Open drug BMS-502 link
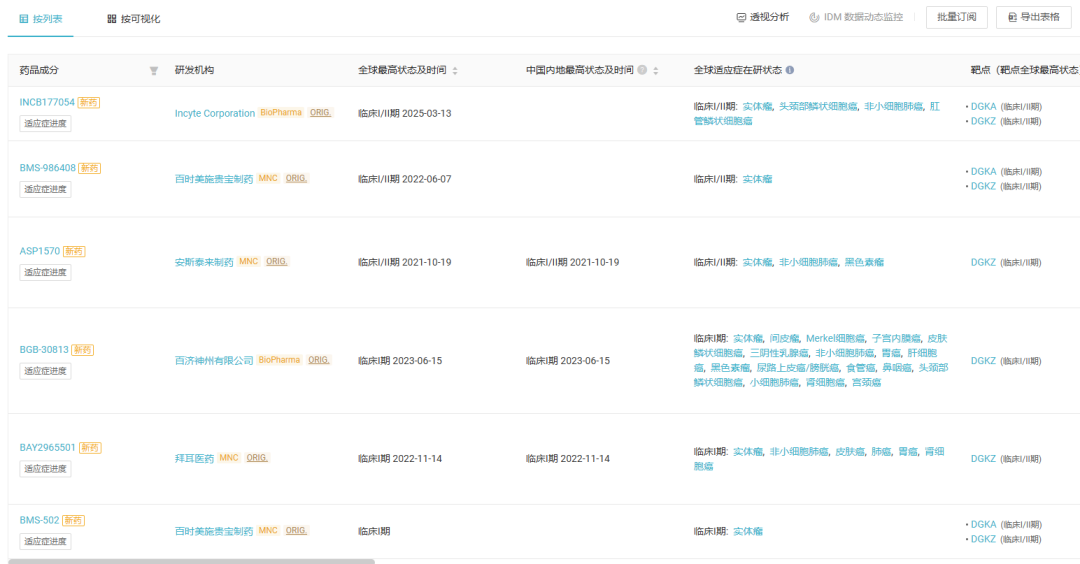Image resolution: width=1080 pixels, height=564 pixels. pos(39,520)
